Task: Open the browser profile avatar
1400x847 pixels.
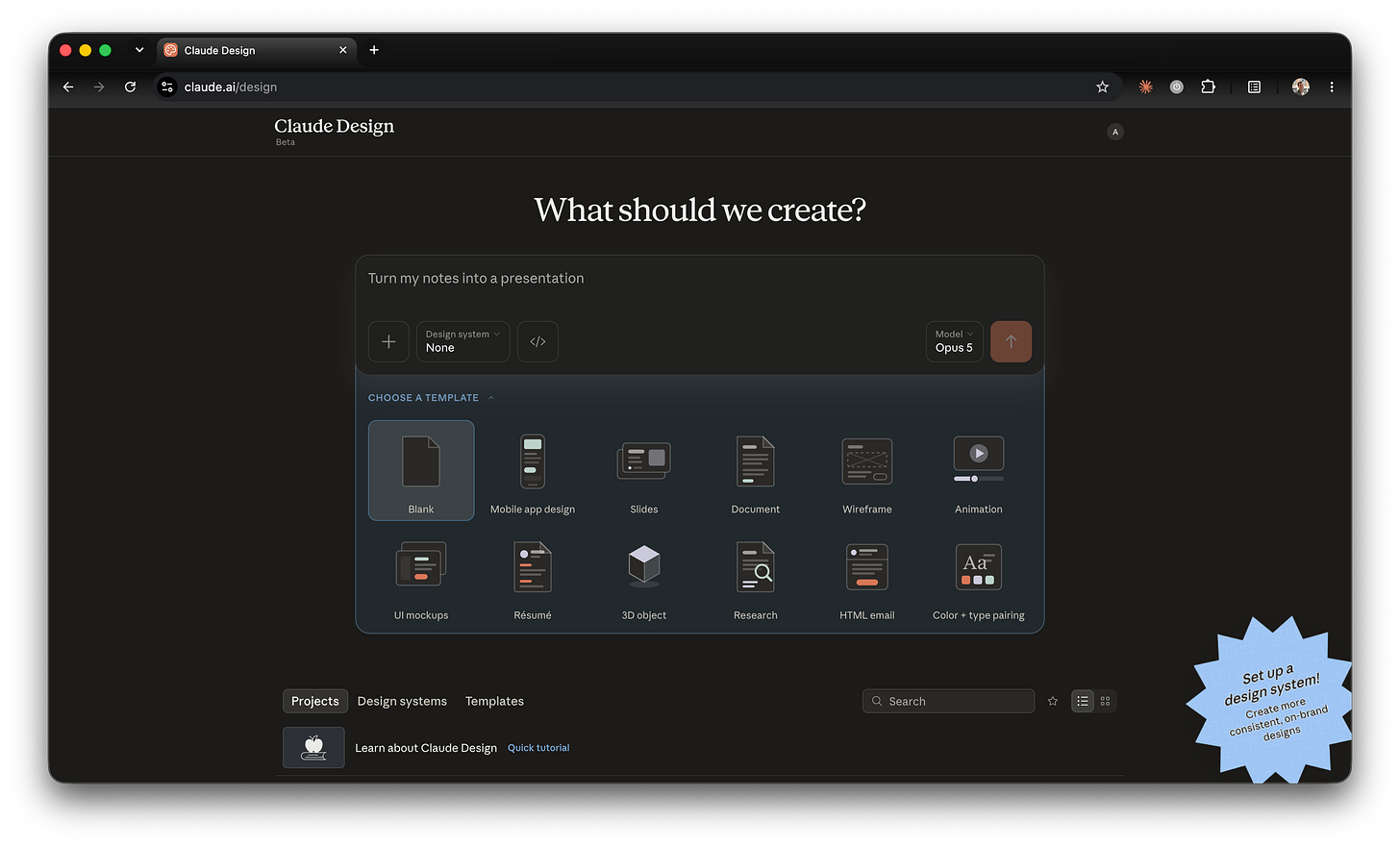Action: [1300, 87]
